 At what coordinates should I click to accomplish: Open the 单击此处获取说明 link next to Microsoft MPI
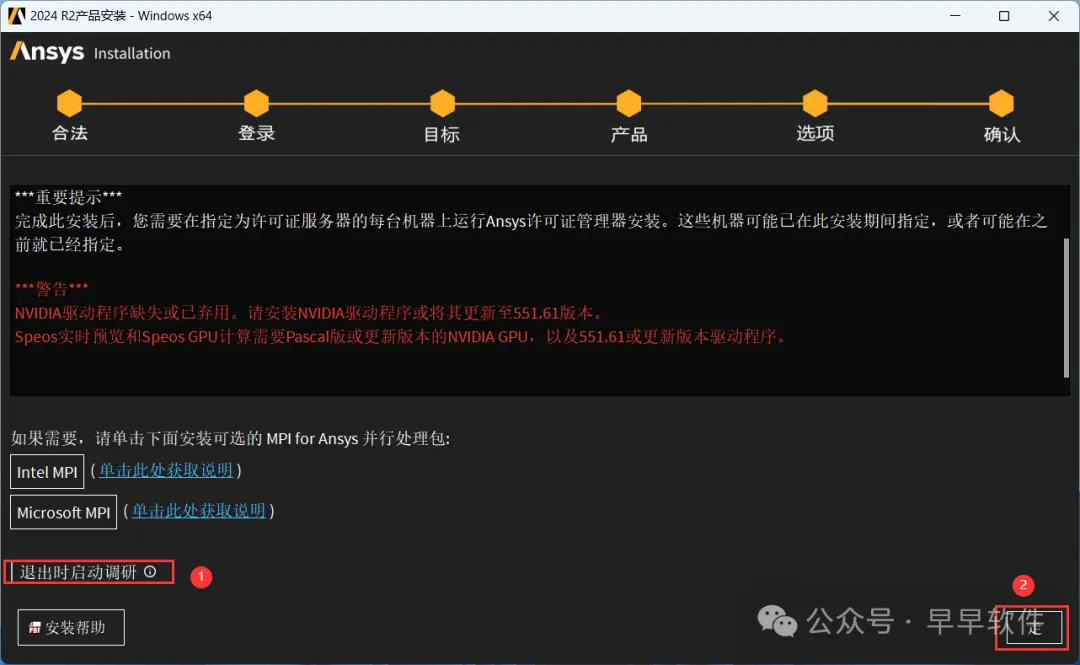coord(198,511)
